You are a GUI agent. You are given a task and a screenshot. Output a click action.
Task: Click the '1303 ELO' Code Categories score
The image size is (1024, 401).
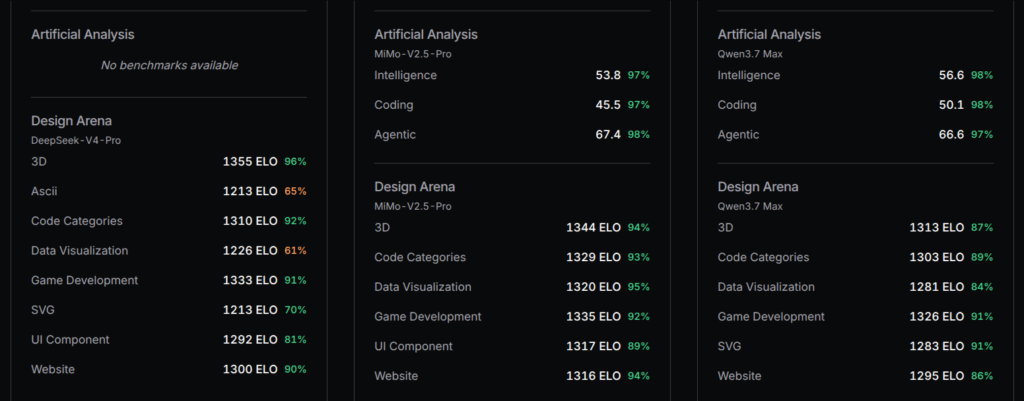coord(937,257)
